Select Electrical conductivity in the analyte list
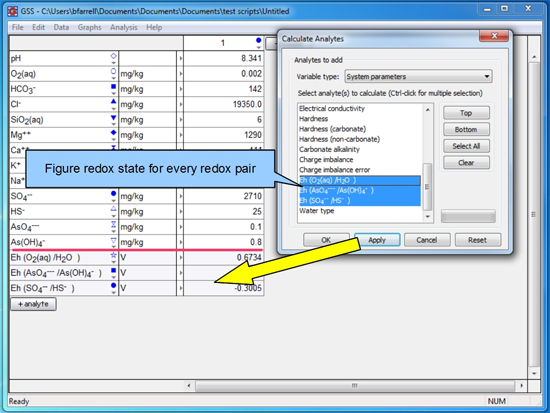This screenshot has height=413, width=550. click(332, 108)
